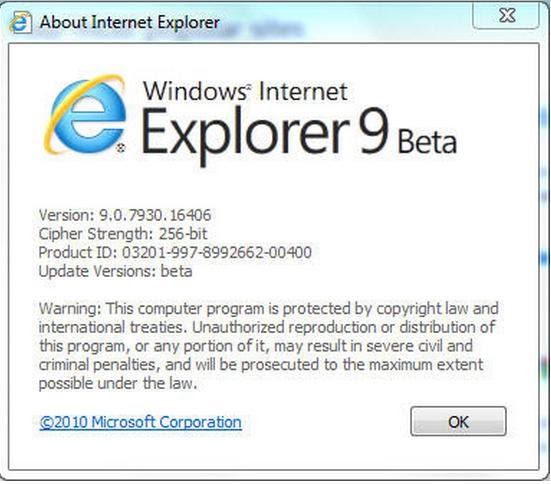The image size is (551, 484).
Task: Click the Product ID number line
Action: [x=175, y=252]
